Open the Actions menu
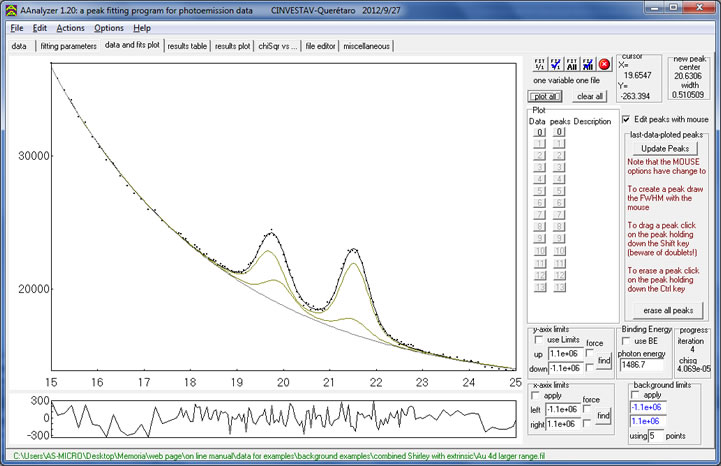This screenshot has height=466, width=721. pos(70,28)
